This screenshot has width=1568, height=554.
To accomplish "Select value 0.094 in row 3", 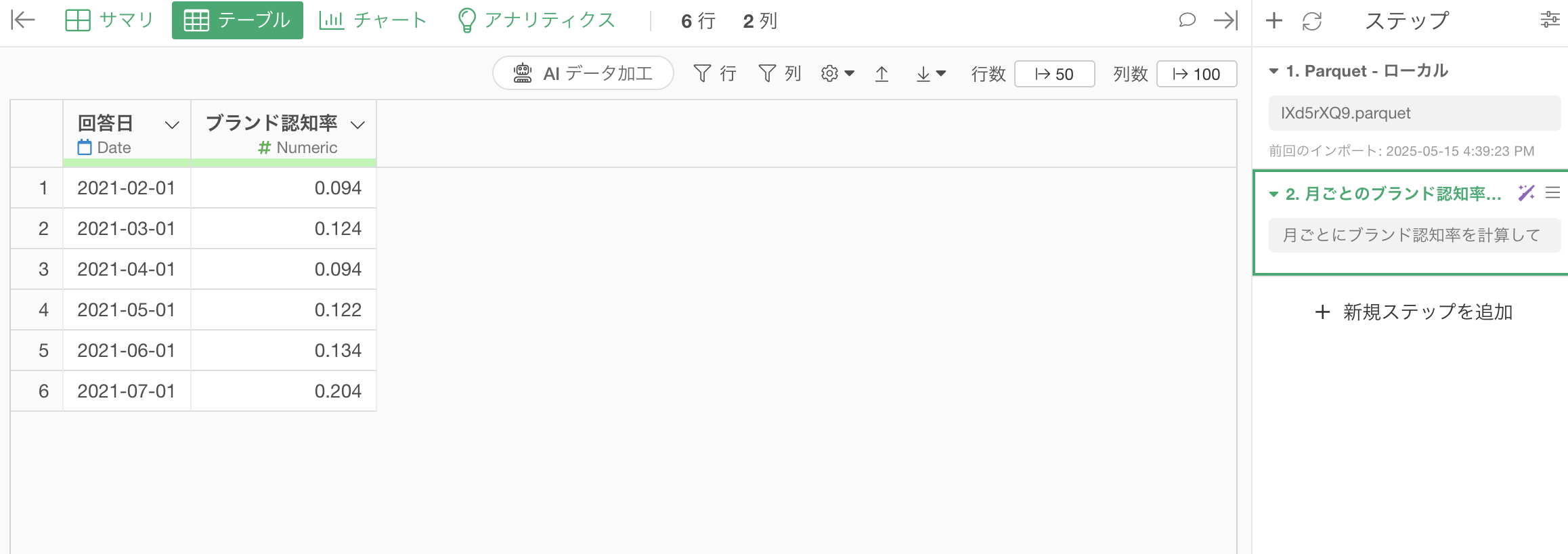I will point(284,269).
